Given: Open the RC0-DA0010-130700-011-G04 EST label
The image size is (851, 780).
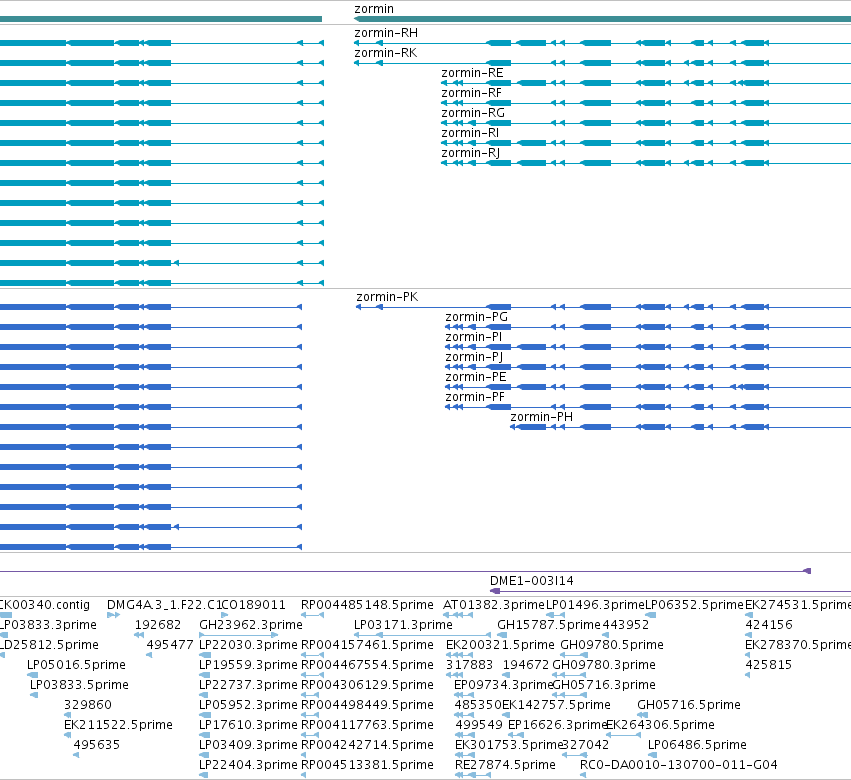Looking at the screenshot, I should [x=678, y=765].
